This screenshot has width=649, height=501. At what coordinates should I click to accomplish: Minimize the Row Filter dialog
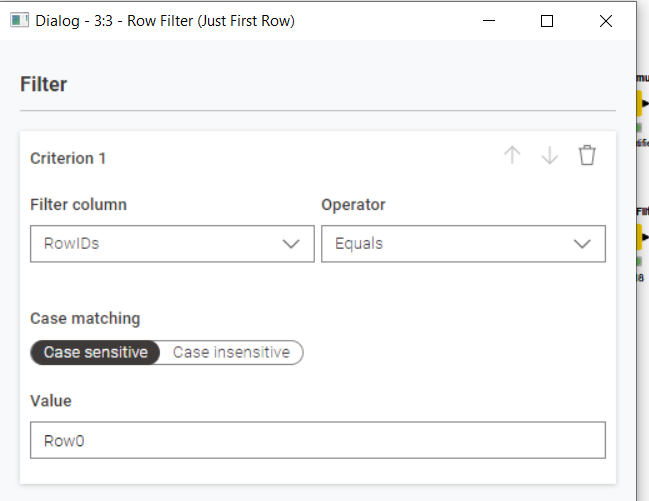489,21
